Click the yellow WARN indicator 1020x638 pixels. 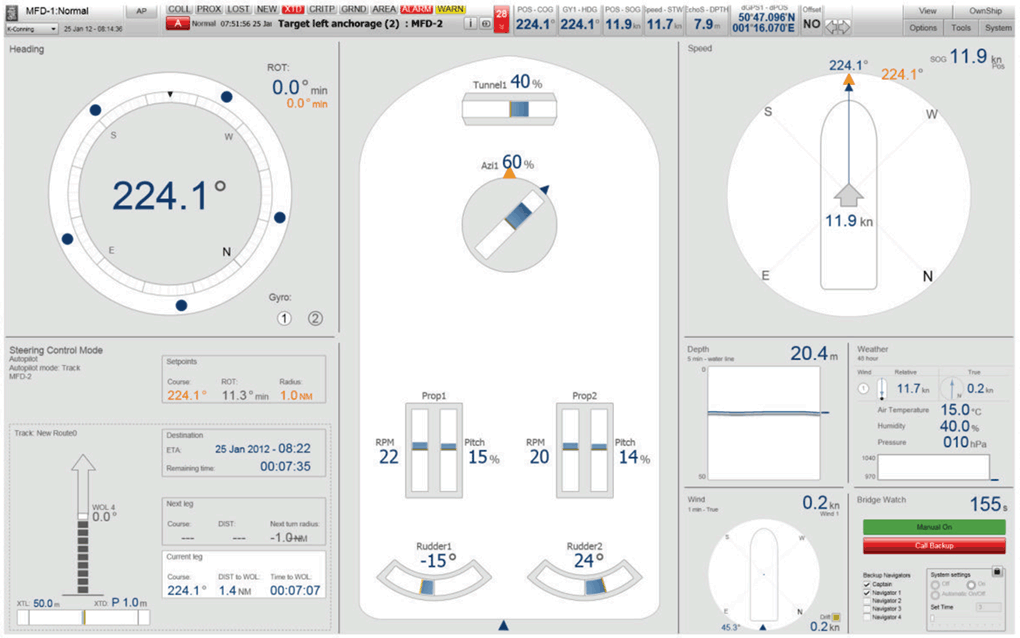click(451, 8)
